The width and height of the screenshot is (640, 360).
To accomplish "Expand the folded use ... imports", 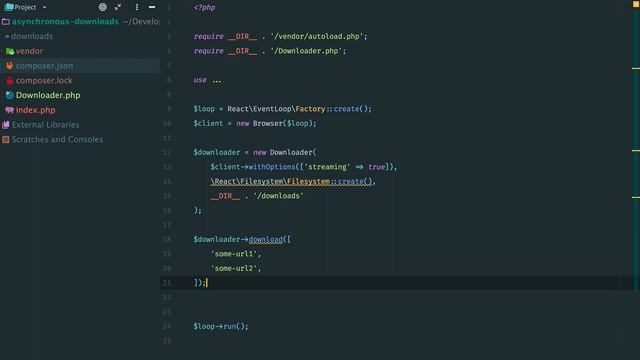I will pos(217,80).
